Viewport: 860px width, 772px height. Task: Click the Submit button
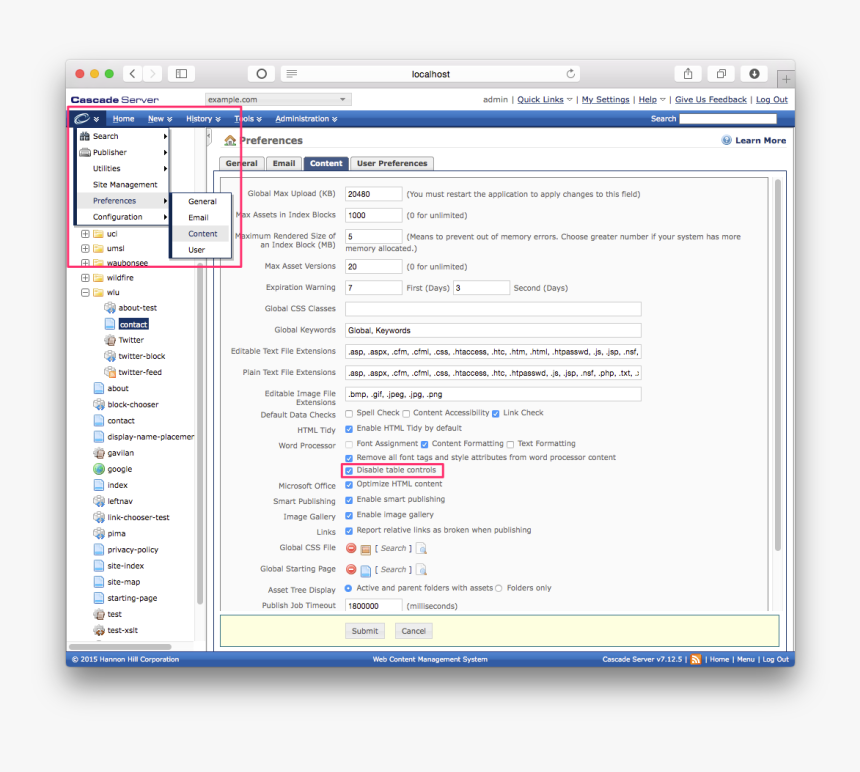pos(365,631)
